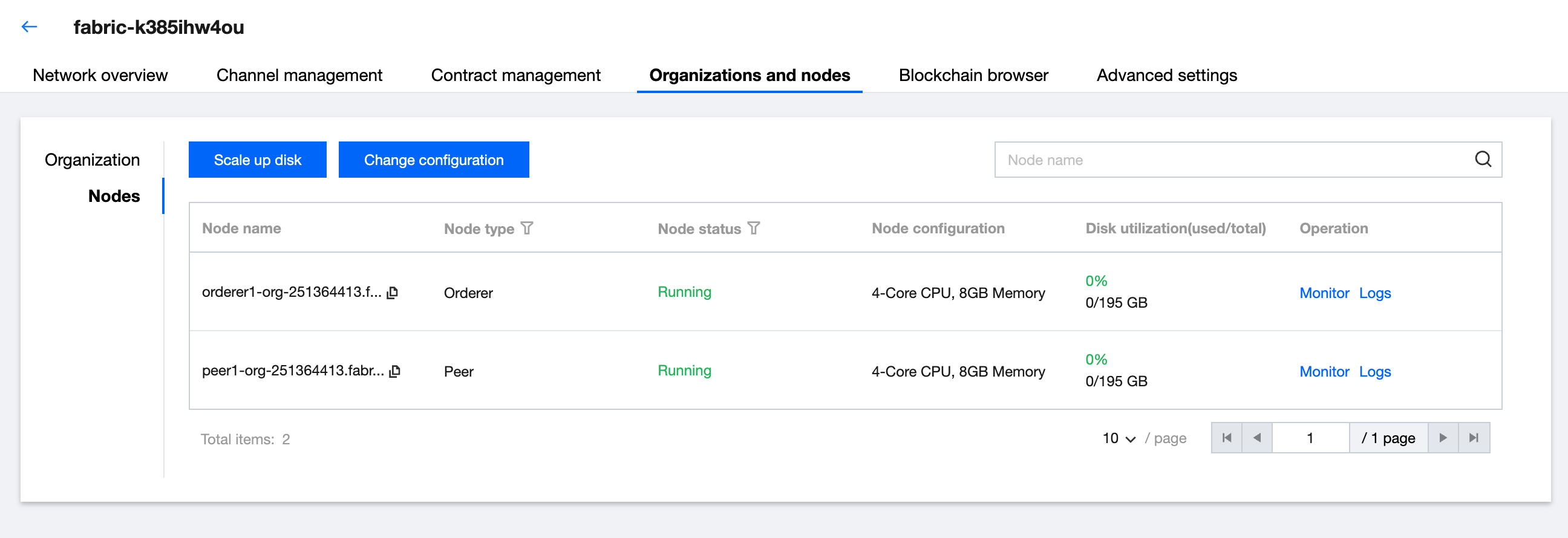Screen dimensions: 1568x538
Task: Open the Node status filter
Action: (x=754, y=228)
